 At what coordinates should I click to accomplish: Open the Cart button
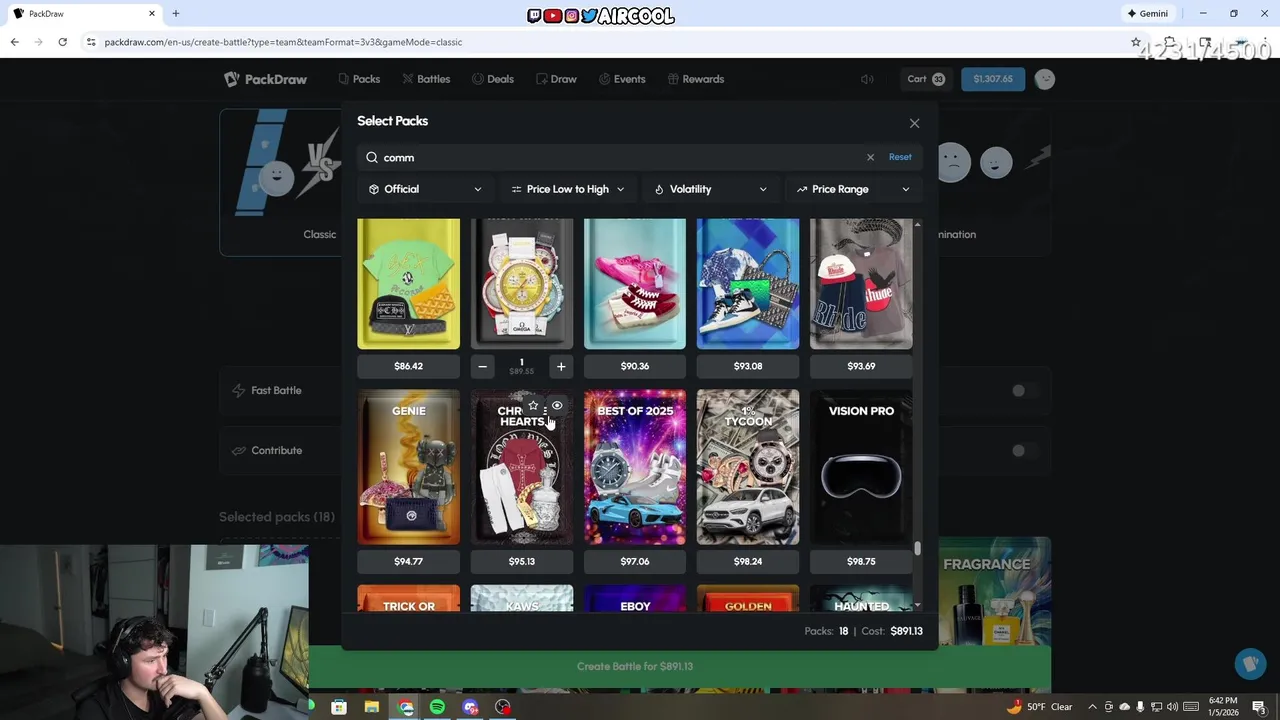926,79
